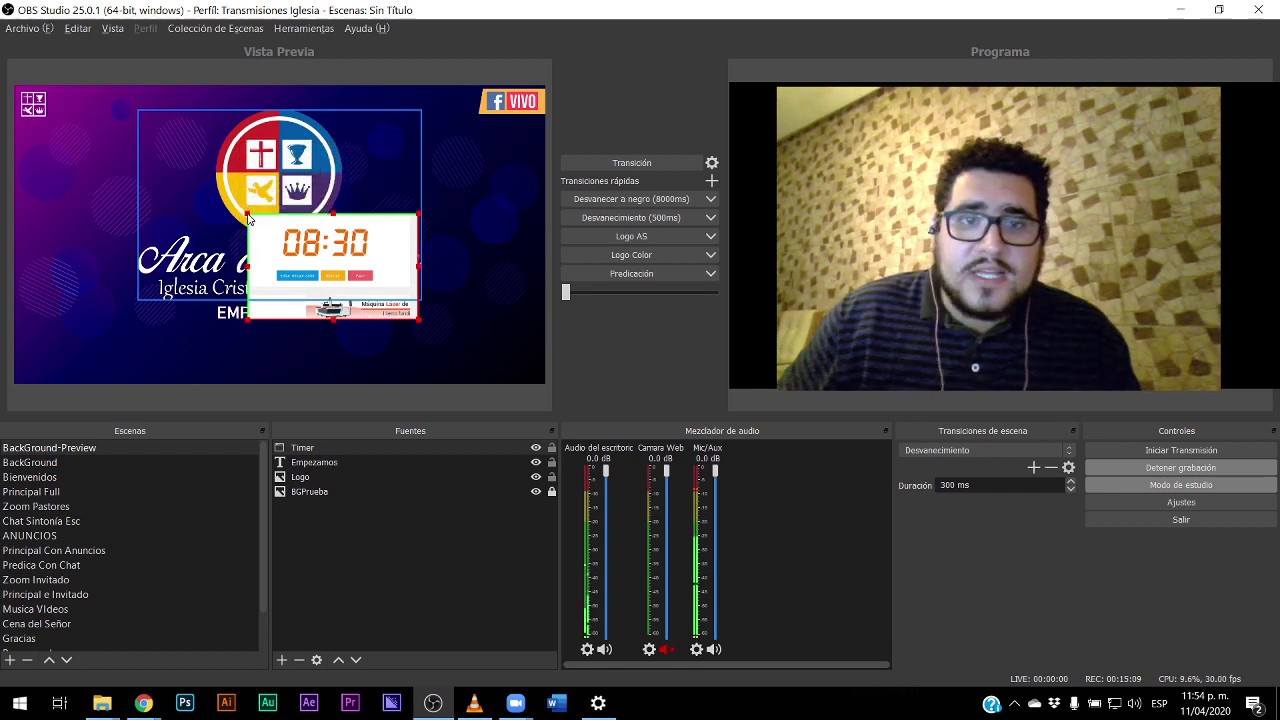Open Adobe Premiere Pro from taskbar

(x=350, y=703)
